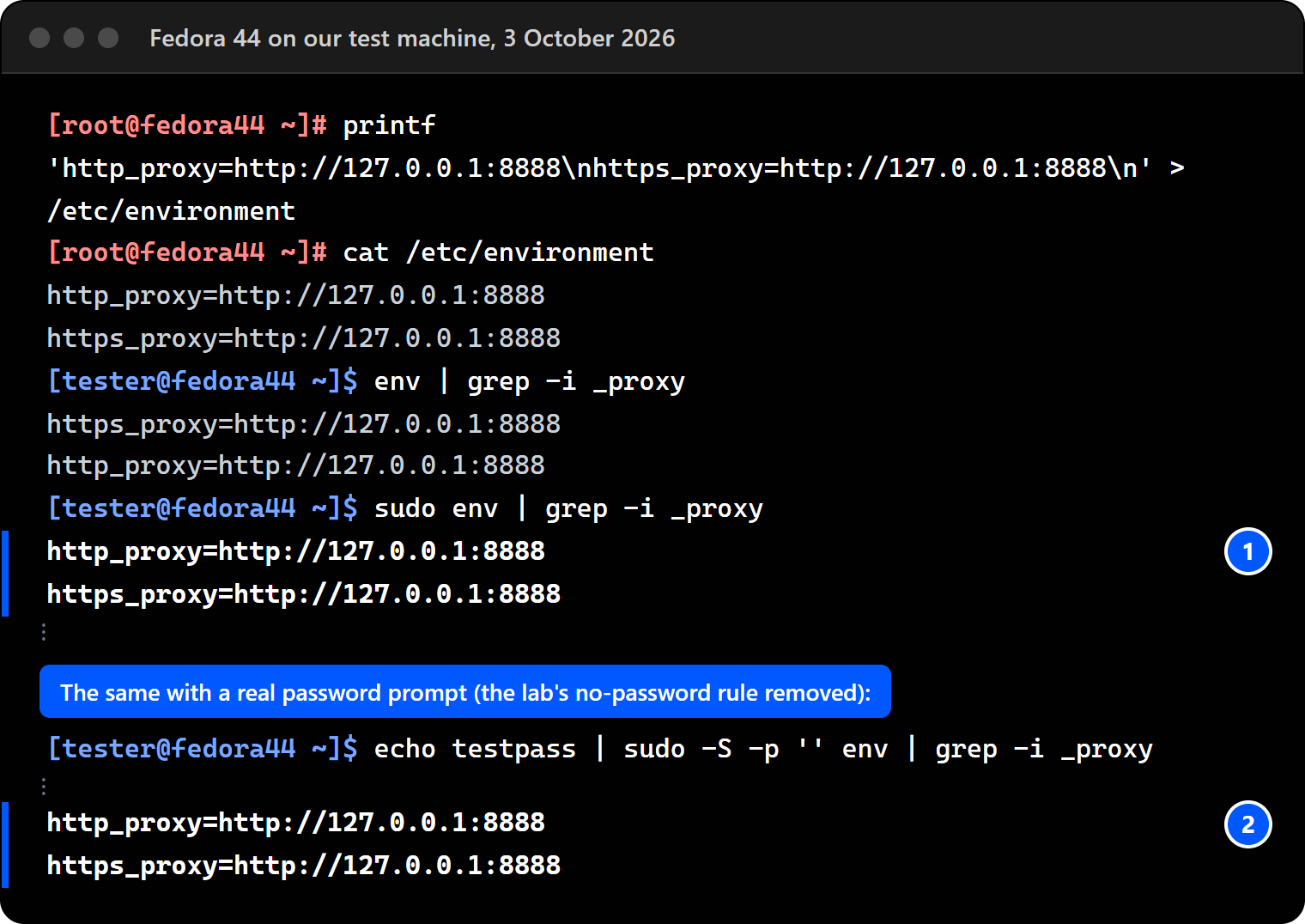
Task: Click the root prompt line ending in 'printf'
Action: [x=241, y=125]
